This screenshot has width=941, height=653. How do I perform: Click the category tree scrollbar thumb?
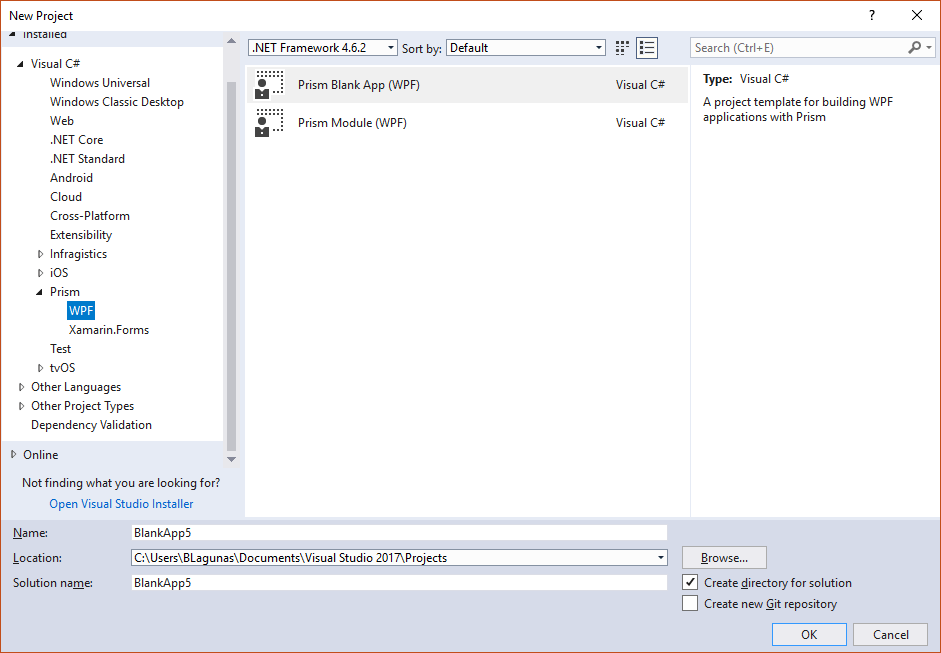231,266
